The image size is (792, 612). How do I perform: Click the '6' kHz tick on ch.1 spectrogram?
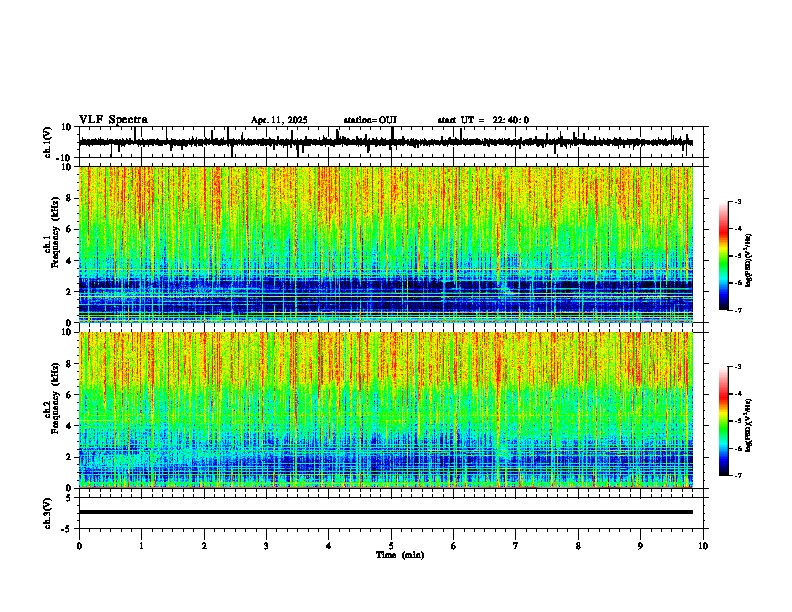pyautogui.click(x=69, y=229)
